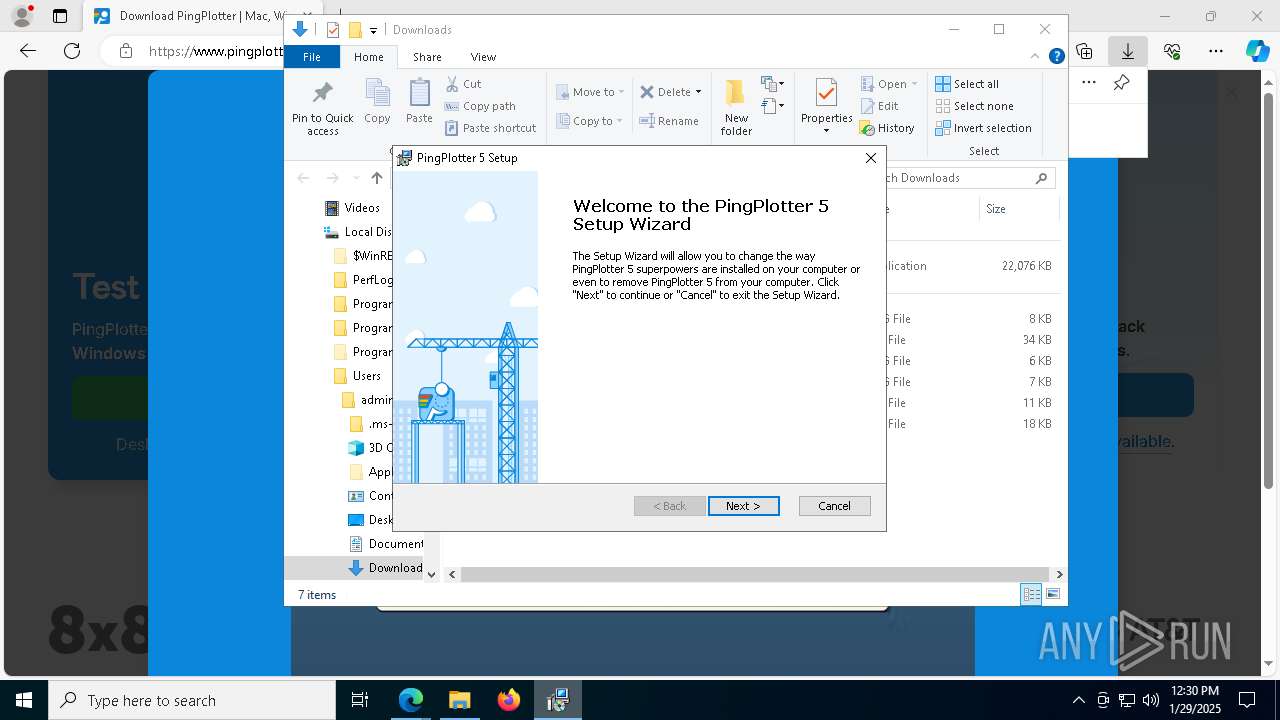The height and width of the screenshot is (720, 1280).
Task: Refresh the PingPlotter page in Edge
Action: point(72,51)
